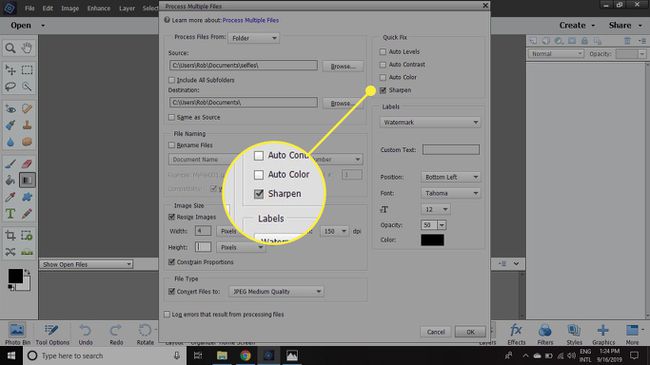Open the File menu

coord(29,8)
